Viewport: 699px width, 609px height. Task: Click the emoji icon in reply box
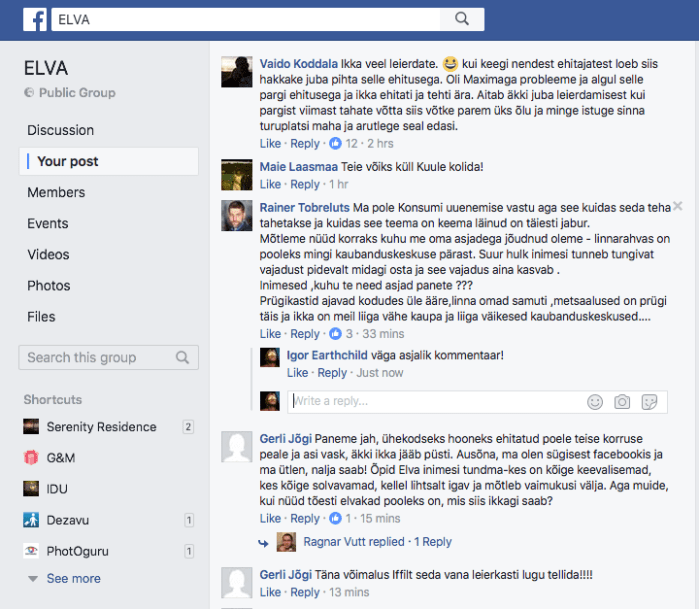coord(595,402)
